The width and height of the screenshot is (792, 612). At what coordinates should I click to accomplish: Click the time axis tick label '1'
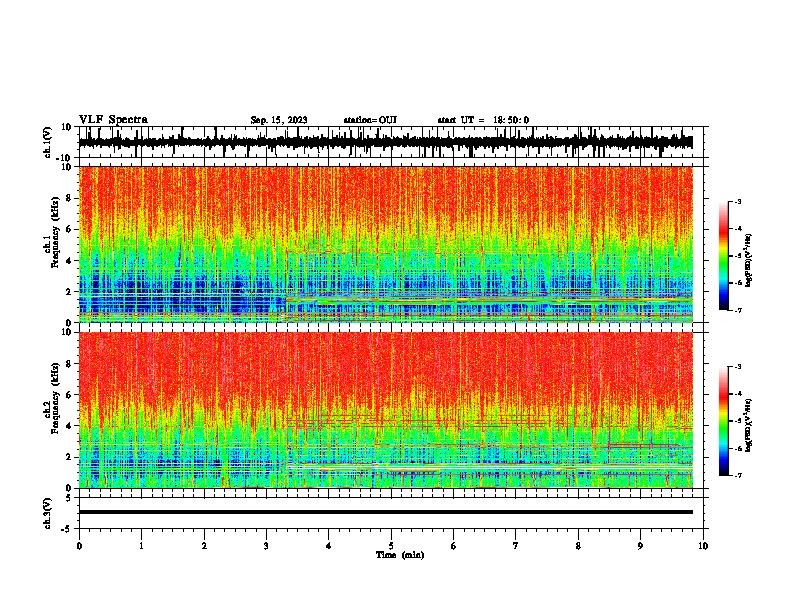[141, 546]
